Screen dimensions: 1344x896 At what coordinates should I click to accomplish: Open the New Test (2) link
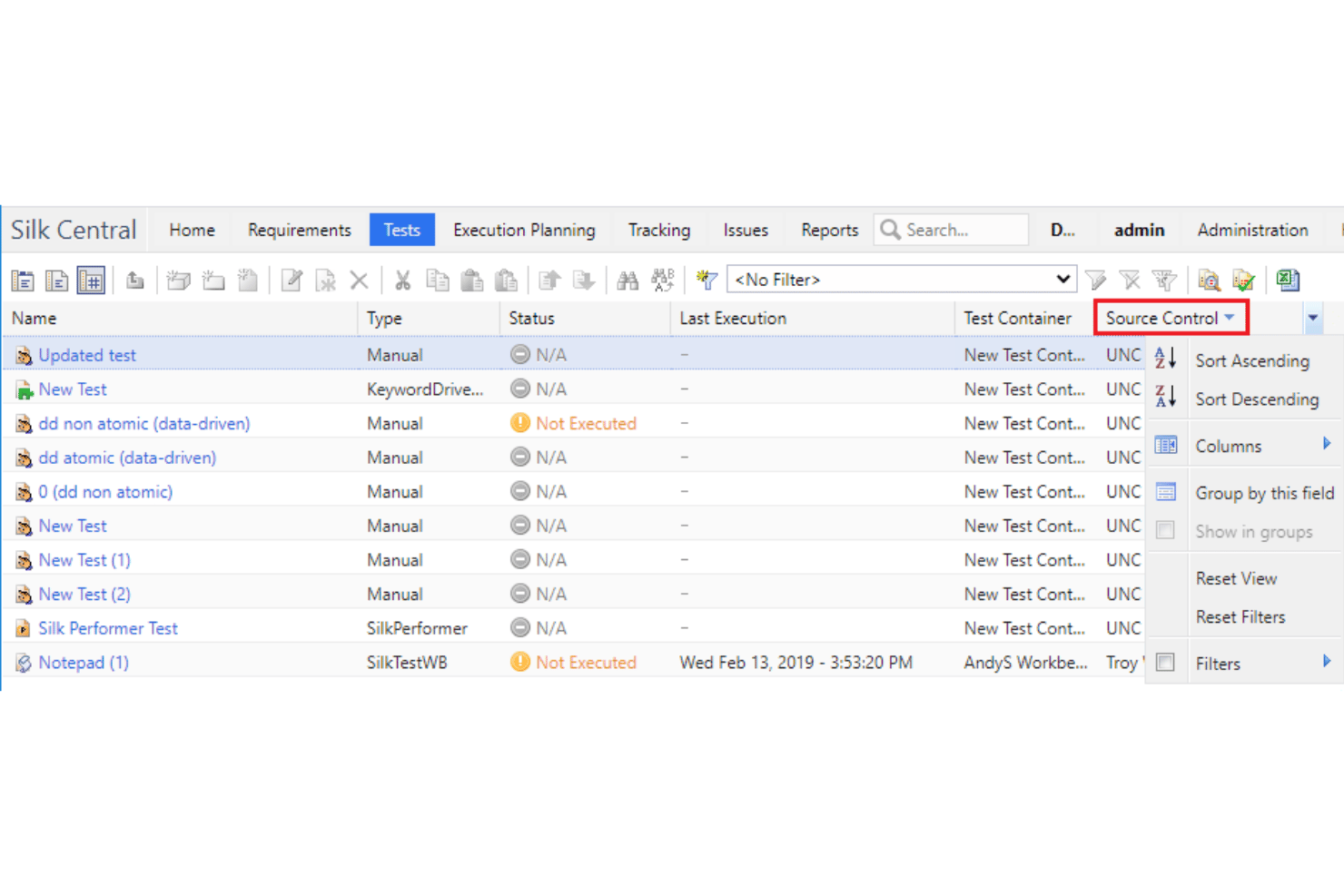(x=84, y=595)
